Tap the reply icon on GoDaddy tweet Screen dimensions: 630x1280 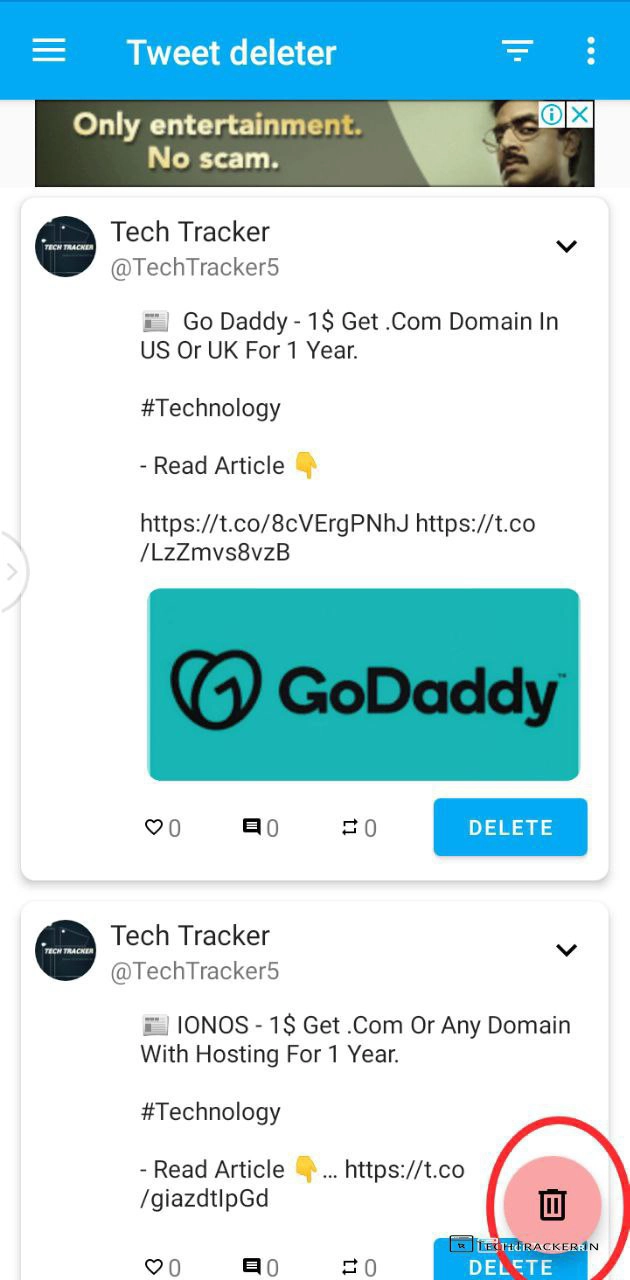[252, 827]
